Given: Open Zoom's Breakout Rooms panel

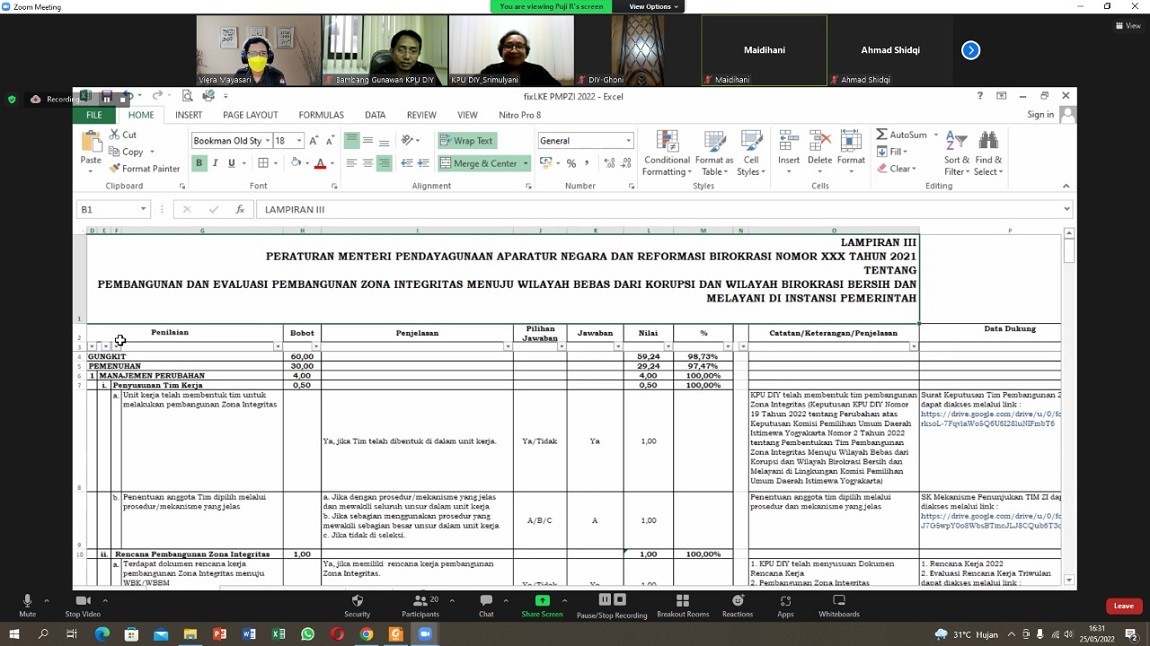Looking at the screenshot, I should click(682, 606).
